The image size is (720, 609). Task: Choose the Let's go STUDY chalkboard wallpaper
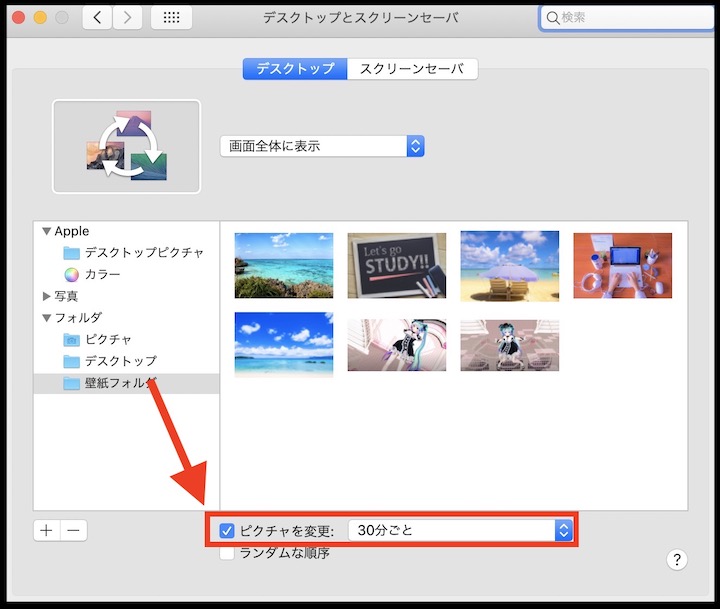[x=397, y=265]
